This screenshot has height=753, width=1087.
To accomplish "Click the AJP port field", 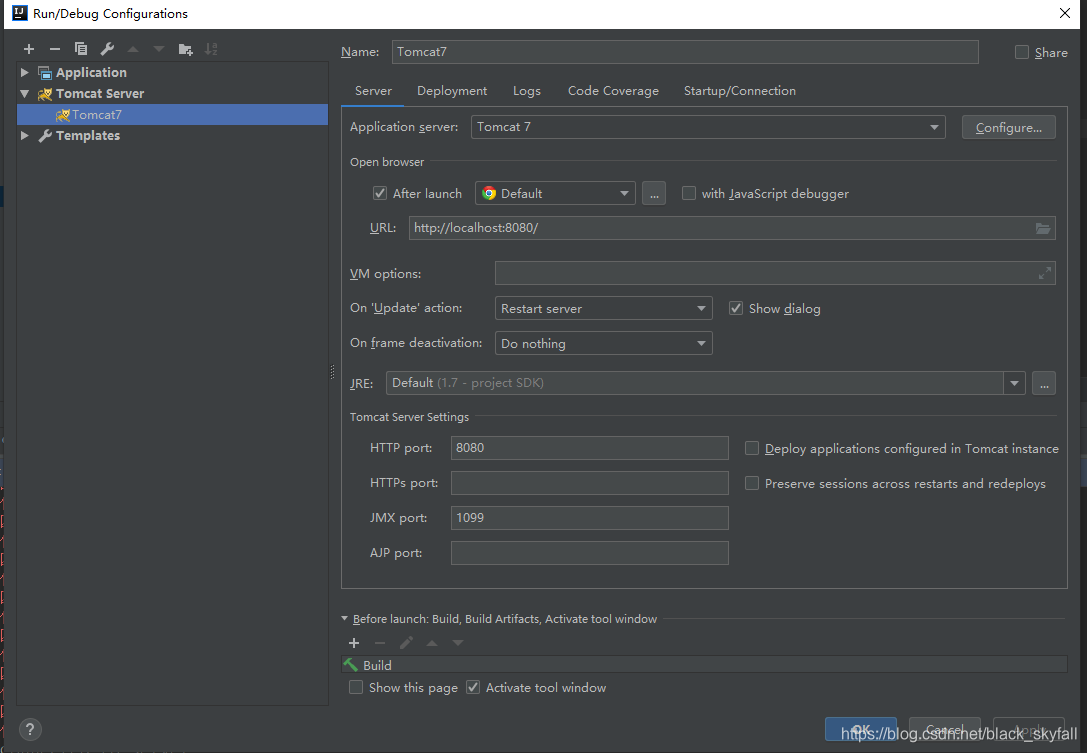I will 589,553.
